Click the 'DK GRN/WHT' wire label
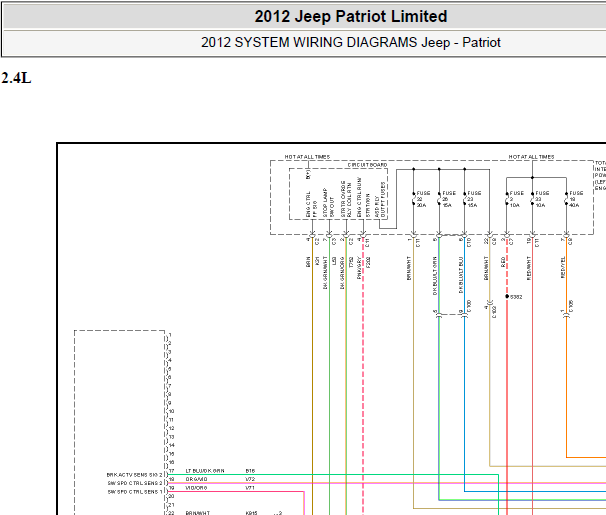 click(x=325, y=272)
